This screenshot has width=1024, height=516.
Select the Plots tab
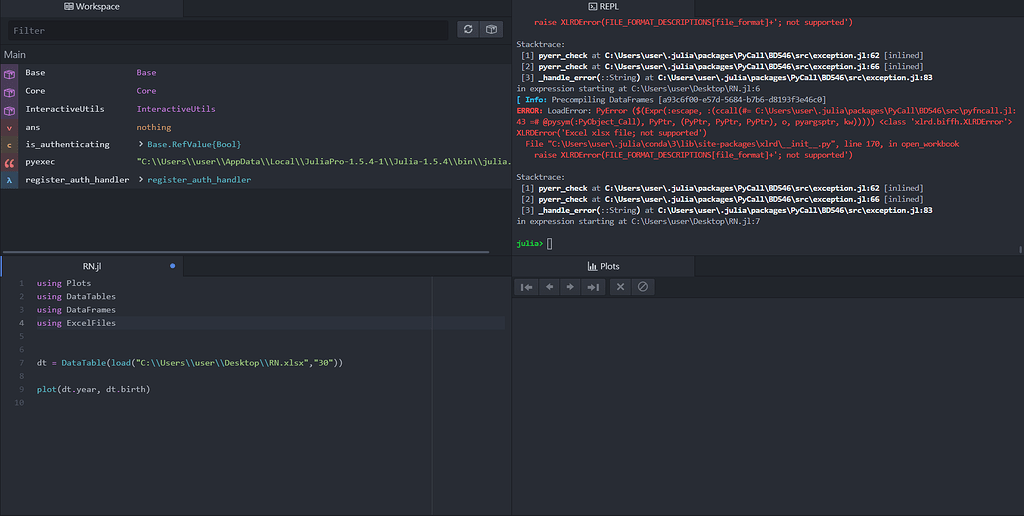click(x=603, y=266)
